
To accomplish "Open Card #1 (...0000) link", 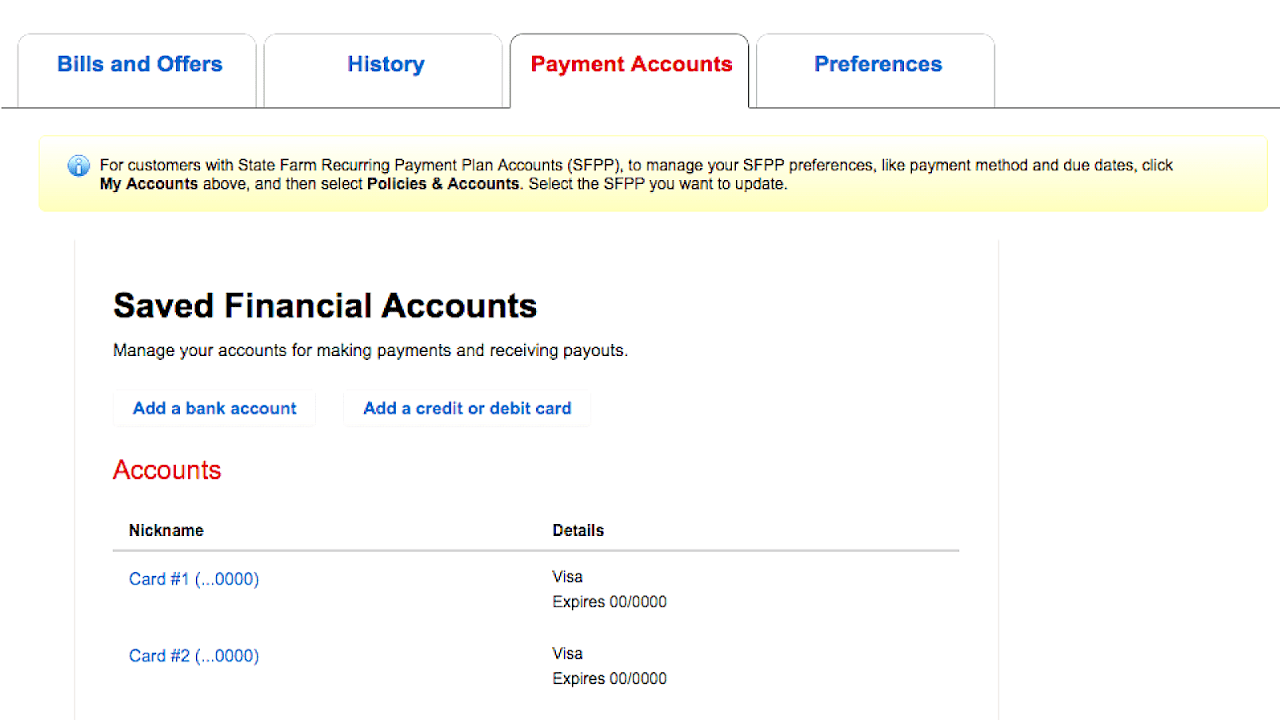I will (x=194, y=579).
